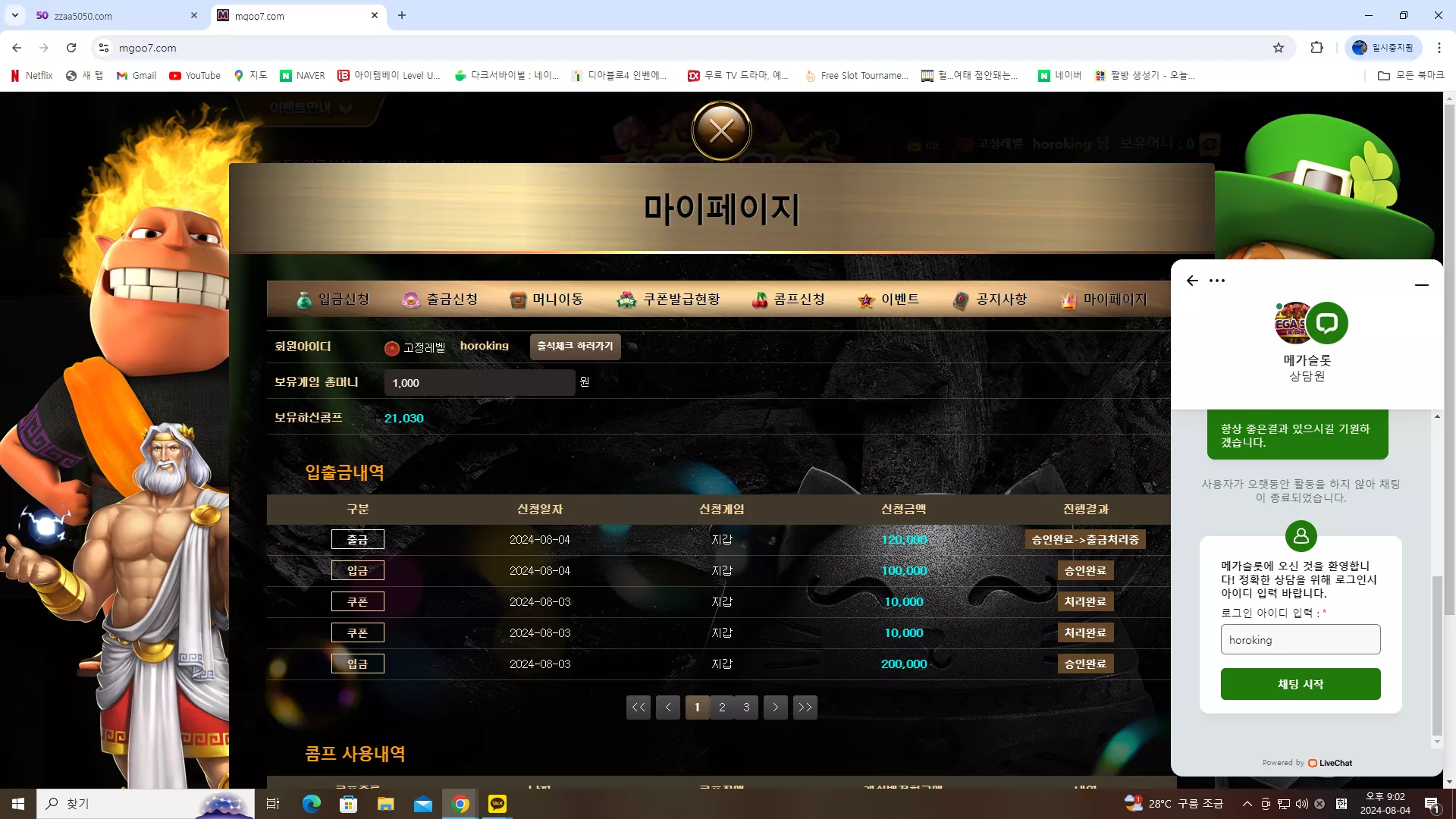Screen dimensions: 1456x819
Task: Open the 지도 bookmark
Action: [250, 75]
